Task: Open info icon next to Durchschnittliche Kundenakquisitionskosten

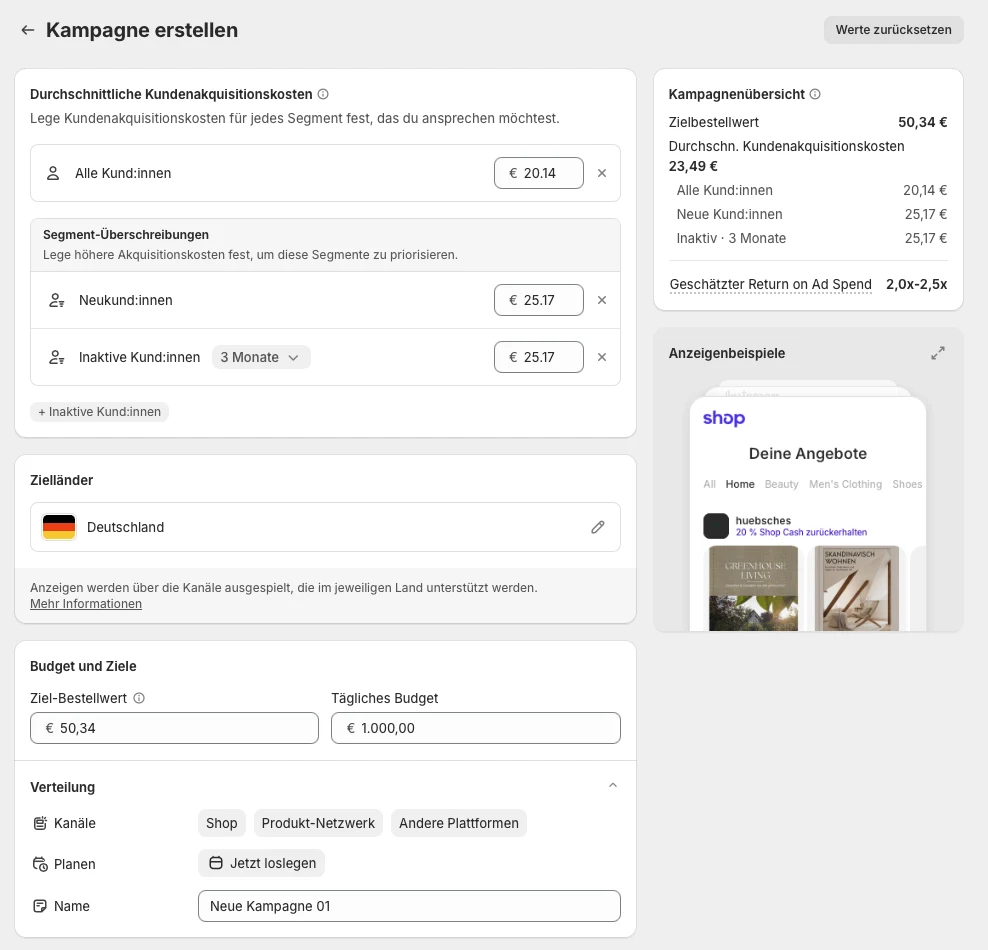Action: [x=323, y=94]
